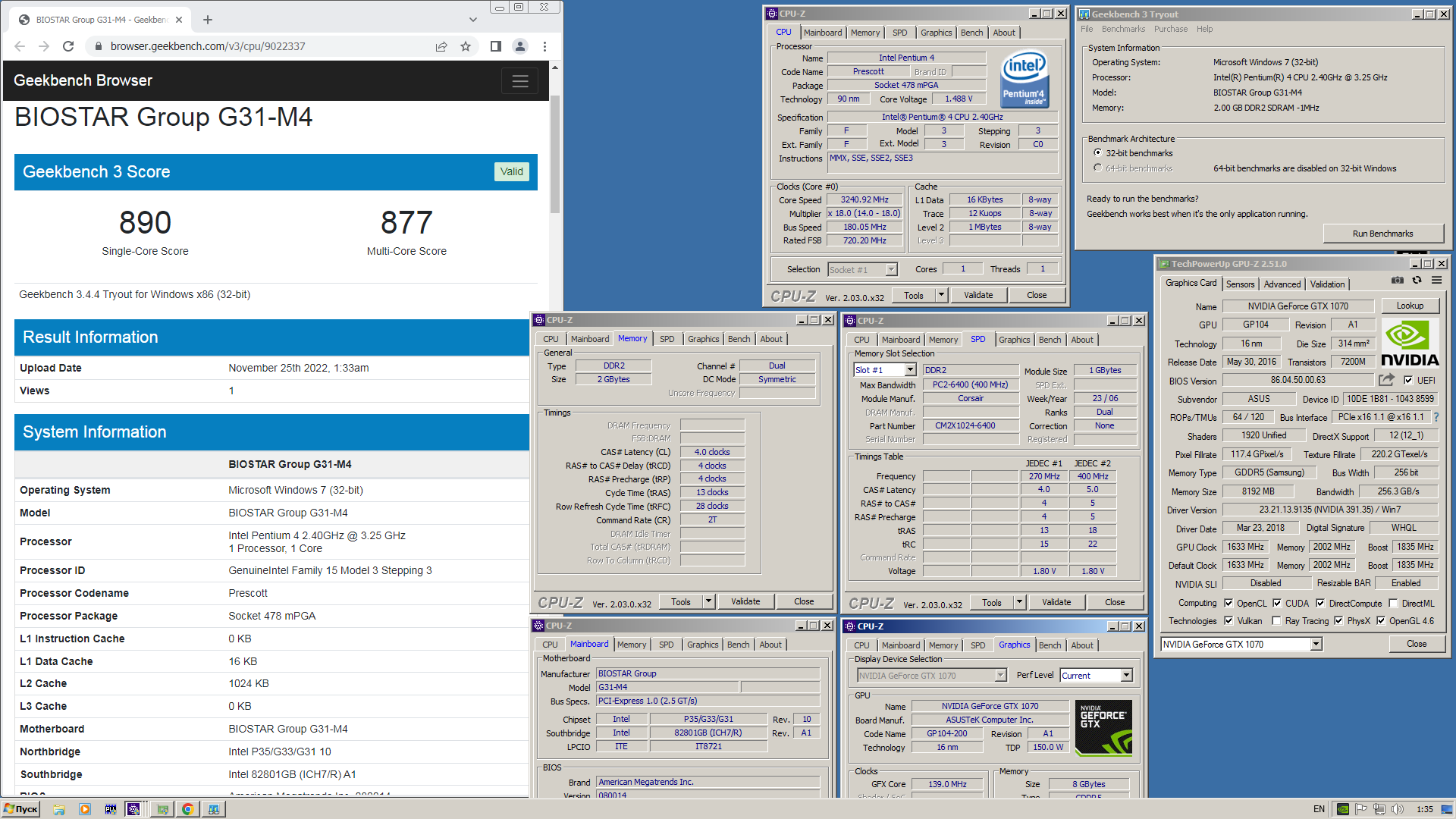Toggle the CUDA checkbox
Image resolution: width=1456 pixels, height=819 pixels.
click(1277, 604)
